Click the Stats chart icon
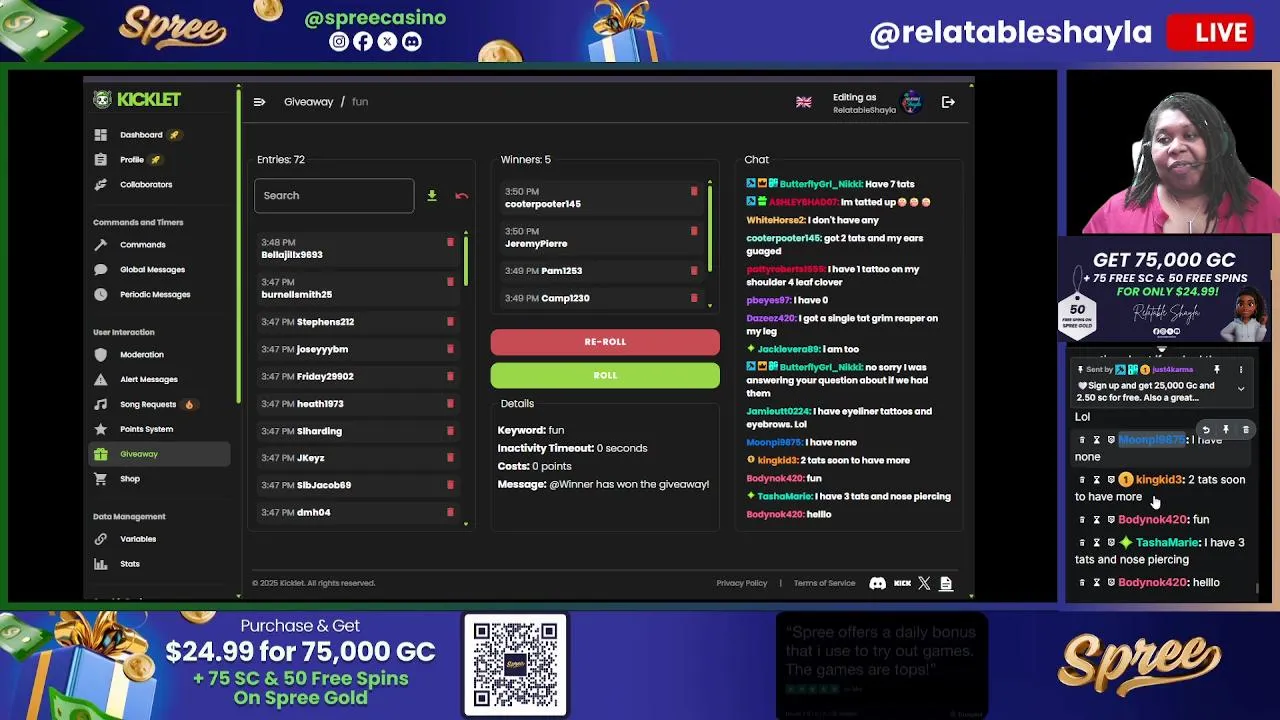 point(100,564)
